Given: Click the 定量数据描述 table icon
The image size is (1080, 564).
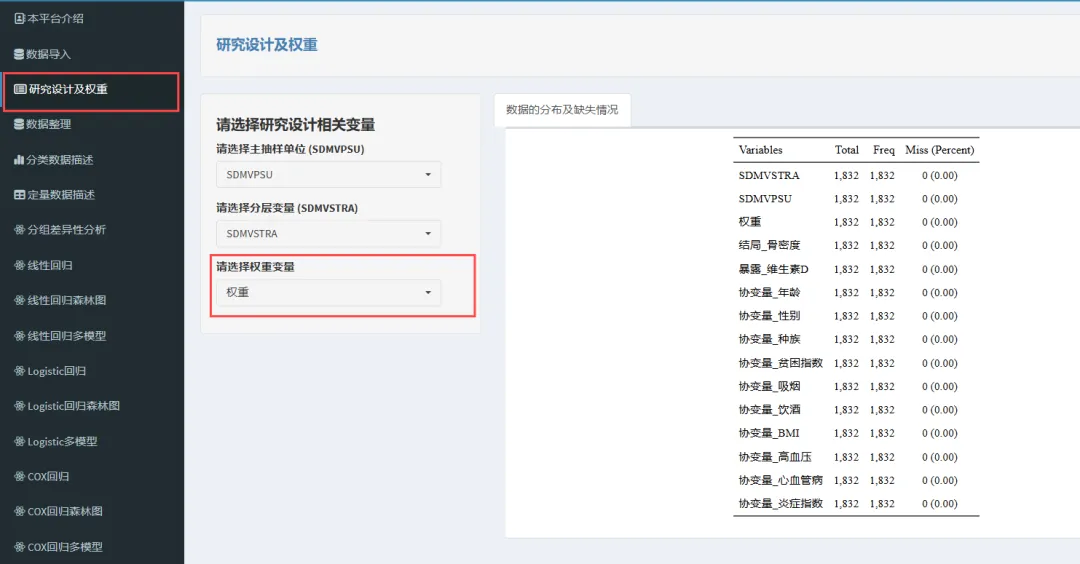Looking at the screenshot, I should point(20,195).
